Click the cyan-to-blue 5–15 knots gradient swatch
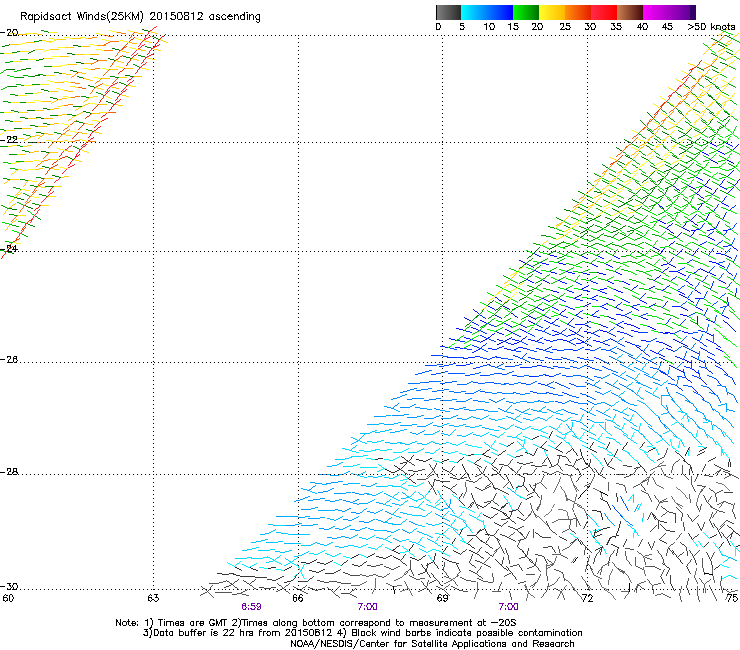This screenshot has width=740, height=650. (487, 12)
